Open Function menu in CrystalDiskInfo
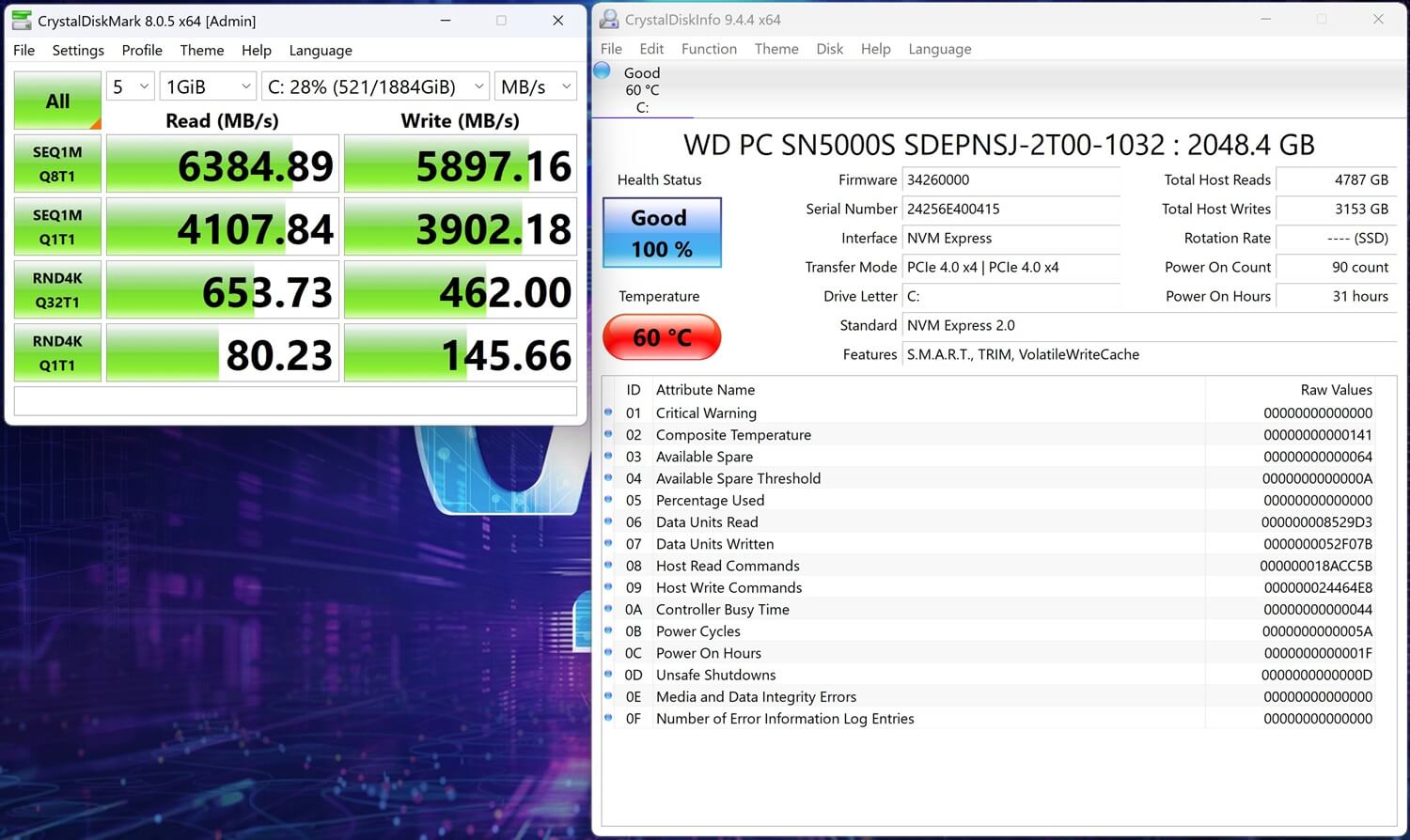This screenshot has height=840, width=1410. click(x=709, y=49)
